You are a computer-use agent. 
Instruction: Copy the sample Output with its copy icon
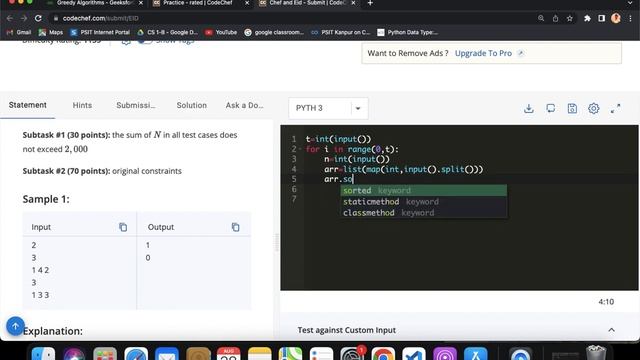(236, 227)
